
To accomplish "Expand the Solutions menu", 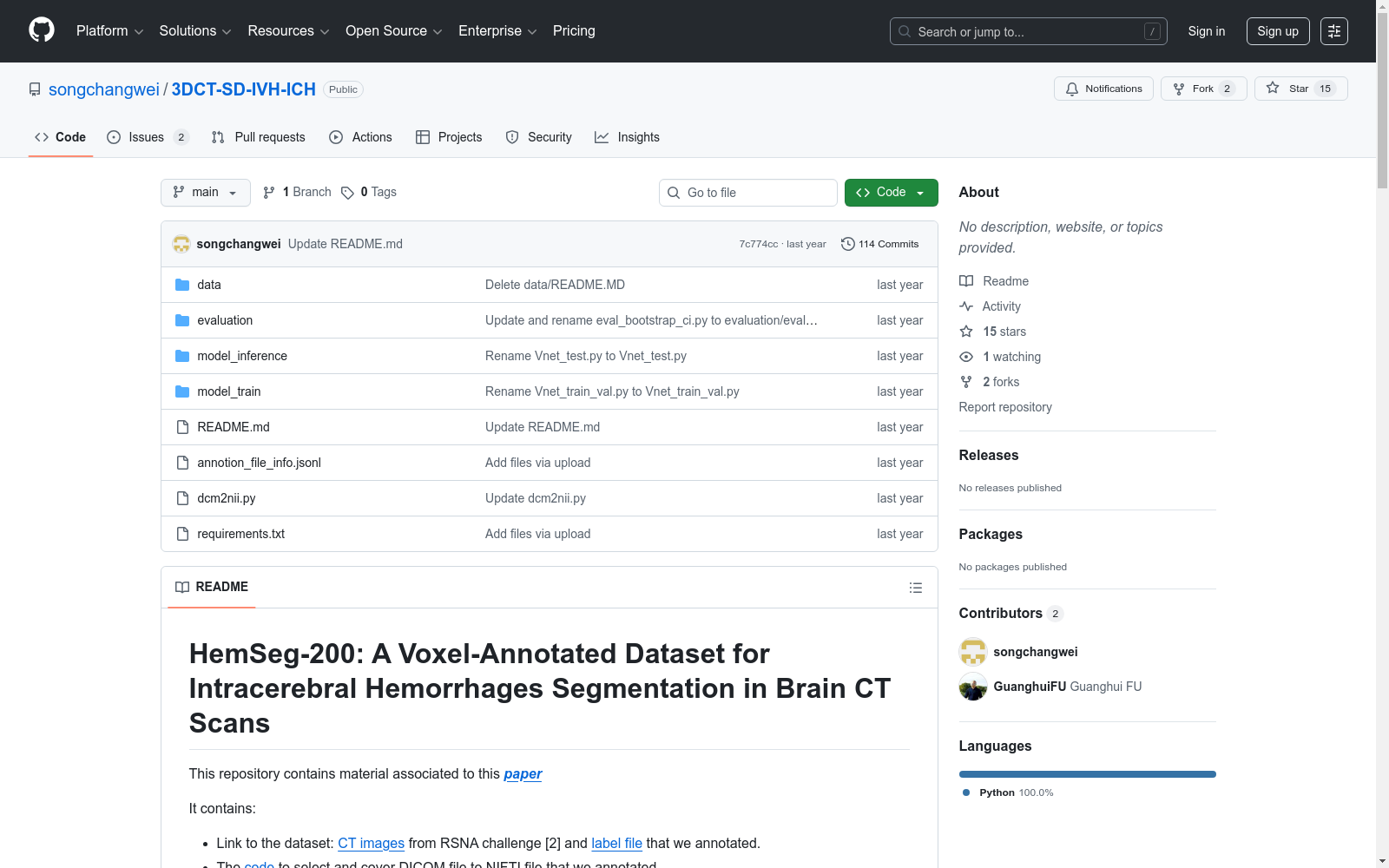I will (x=195, y=31).
